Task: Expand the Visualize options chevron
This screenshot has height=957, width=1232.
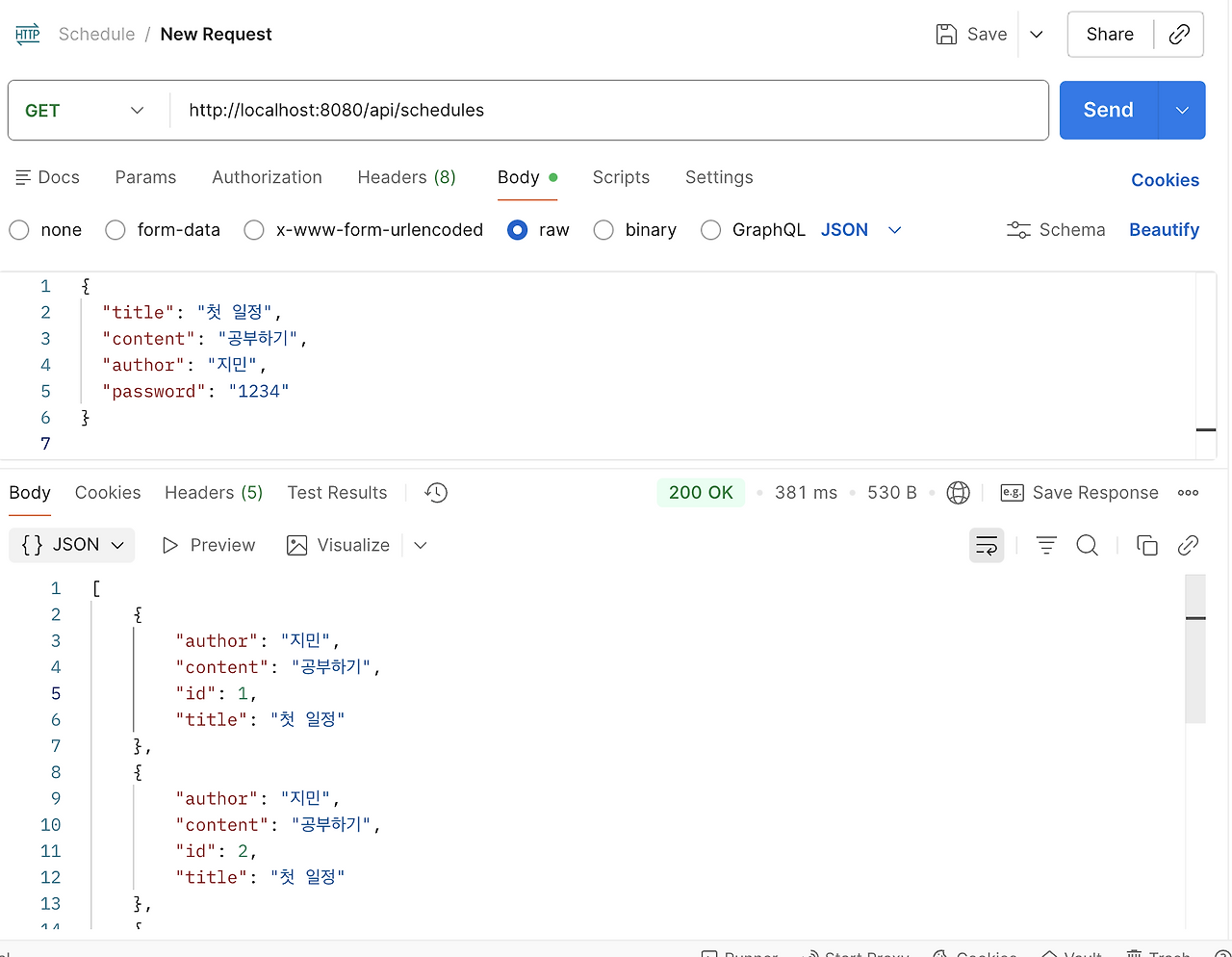Action: (420, 546)
